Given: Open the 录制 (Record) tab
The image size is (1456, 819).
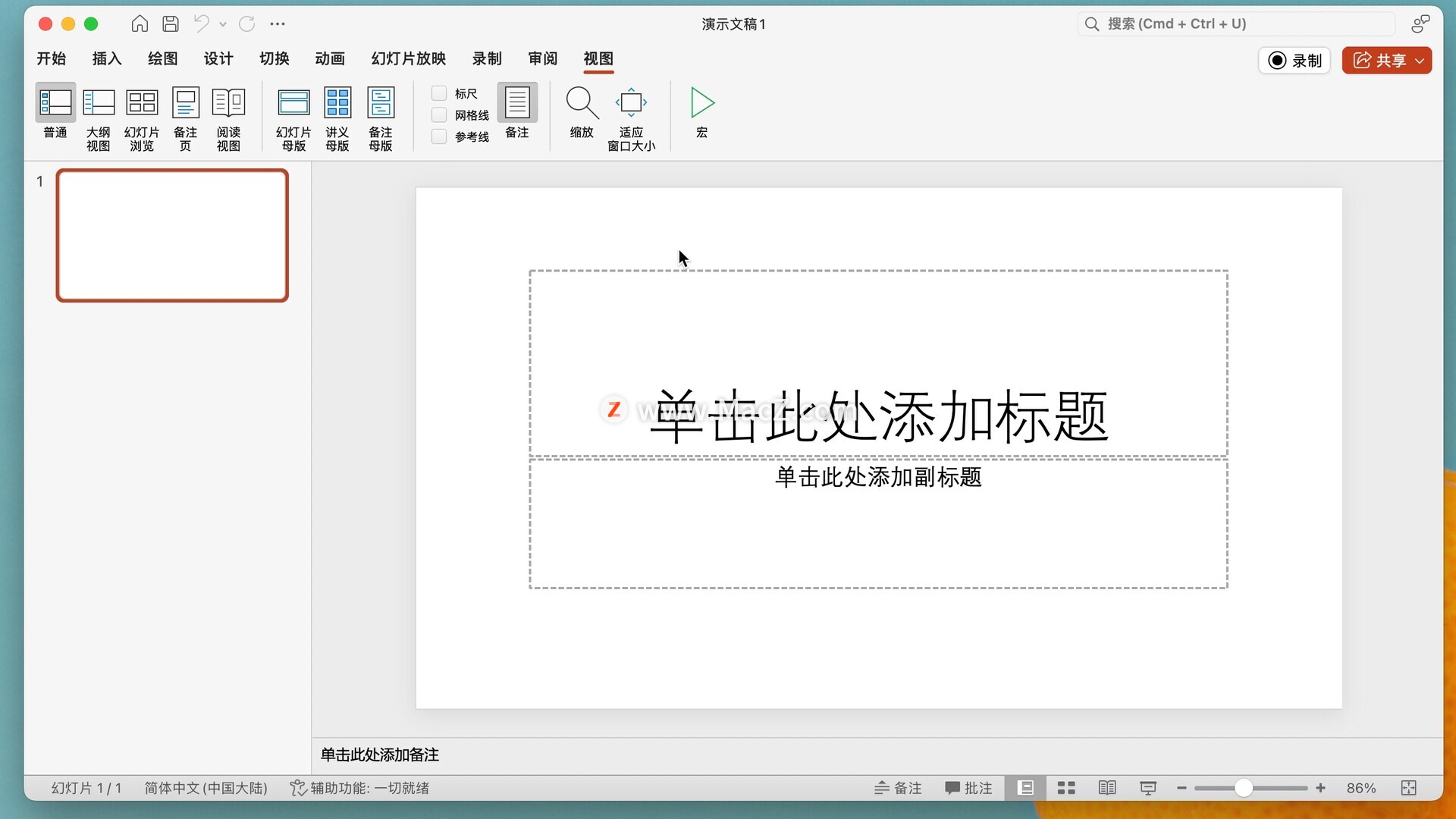Looking at the screenshot, I should [x=487, y=58].
